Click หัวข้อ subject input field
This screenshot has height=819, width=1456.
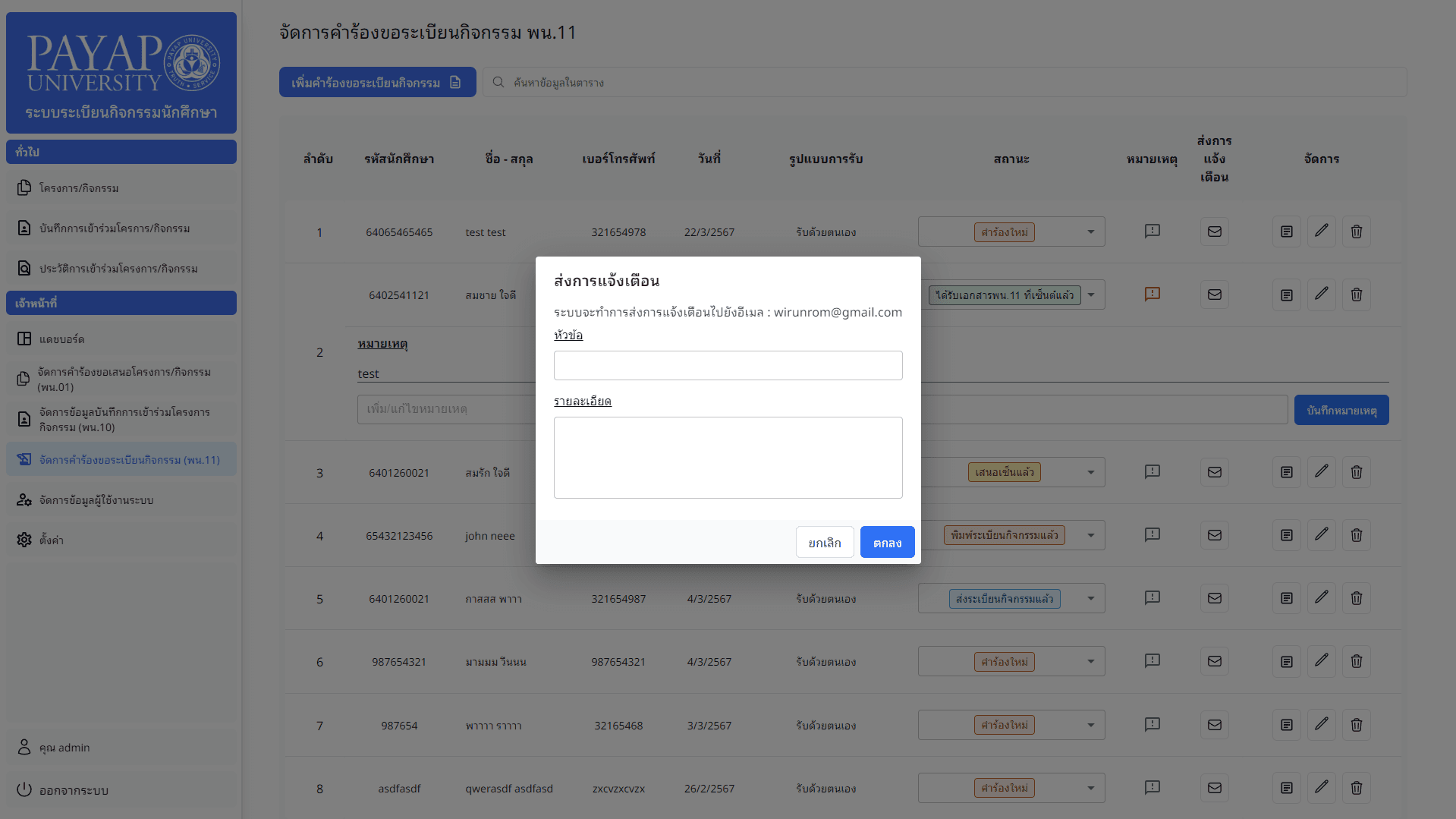pyautogui.click(x=728, y=365)
